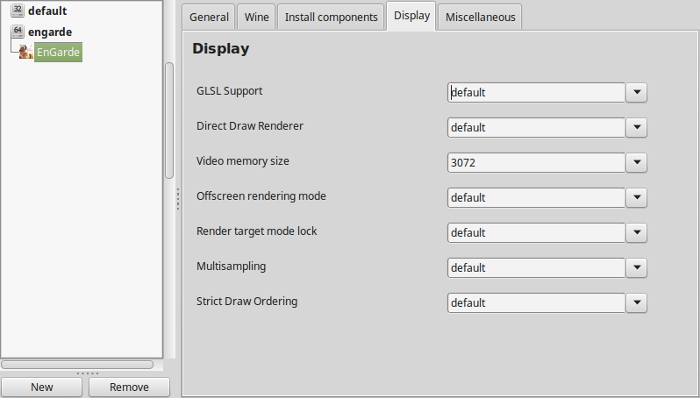The height and width of the screenshot is (398, 700).
Task: Select the engarde virtual drive
Action: (x=50, y=32)
